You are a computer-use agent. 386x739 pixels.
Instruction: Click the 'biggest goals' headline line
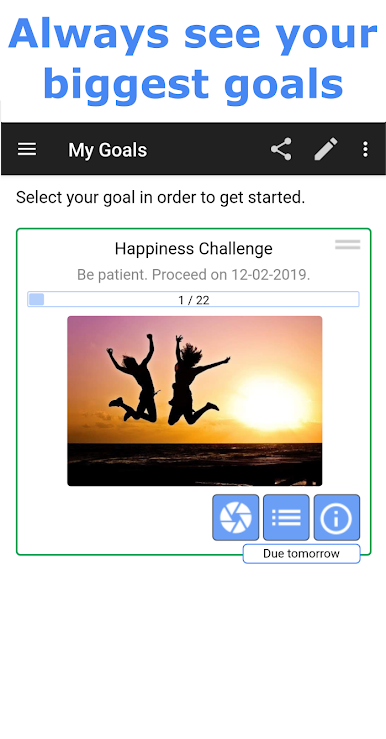pos(193,85)
